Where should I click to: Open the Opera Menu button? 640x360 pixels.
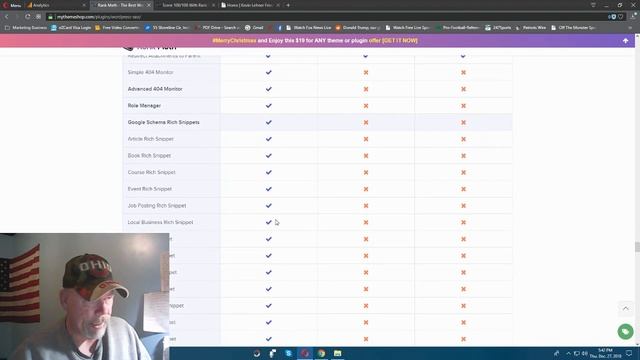tap(11, 5)
